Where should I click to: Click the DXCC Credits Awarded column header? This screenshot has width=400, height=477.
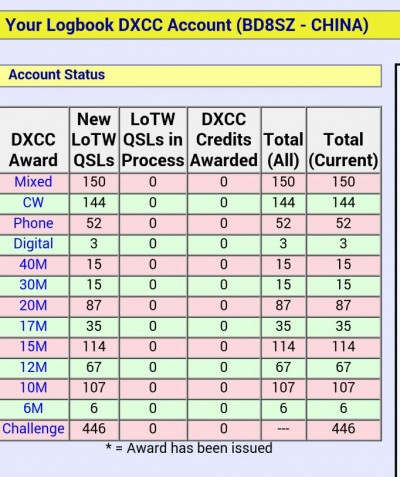tap(224, 140)
